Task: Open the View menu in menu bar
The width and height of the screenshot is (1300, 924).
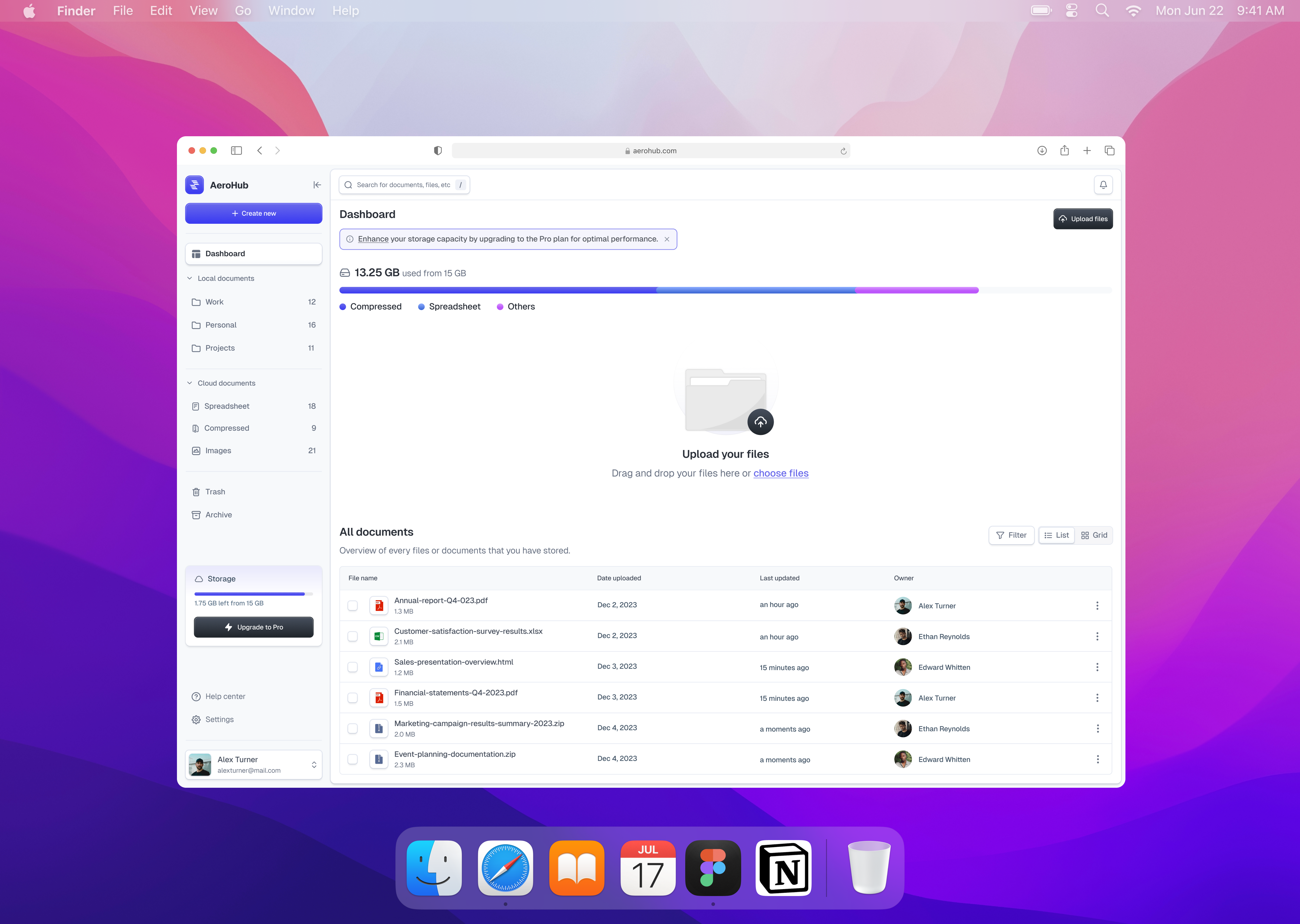Action: pos(203,11)
